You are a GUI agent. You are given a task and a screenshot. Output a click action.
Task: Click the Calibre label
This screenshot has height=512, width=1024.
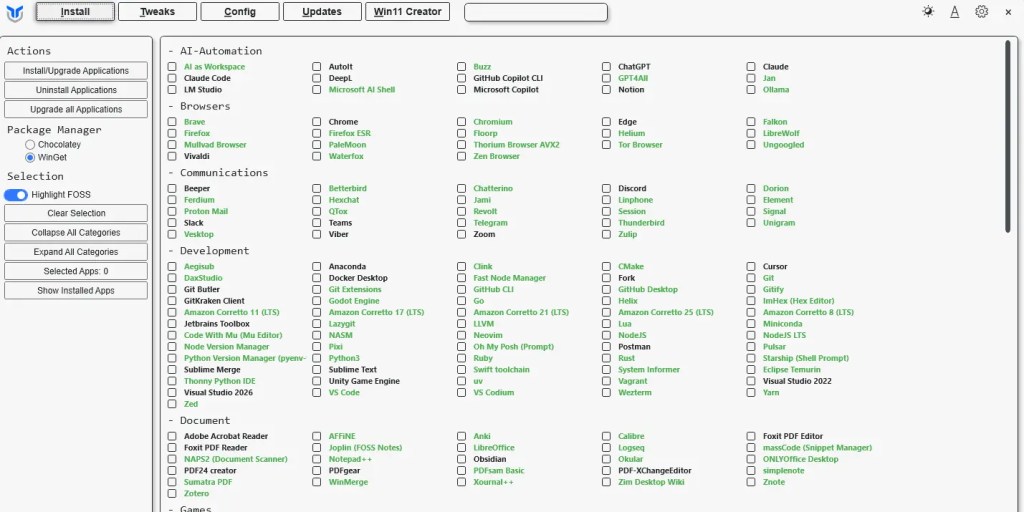(x=631, y=436)
